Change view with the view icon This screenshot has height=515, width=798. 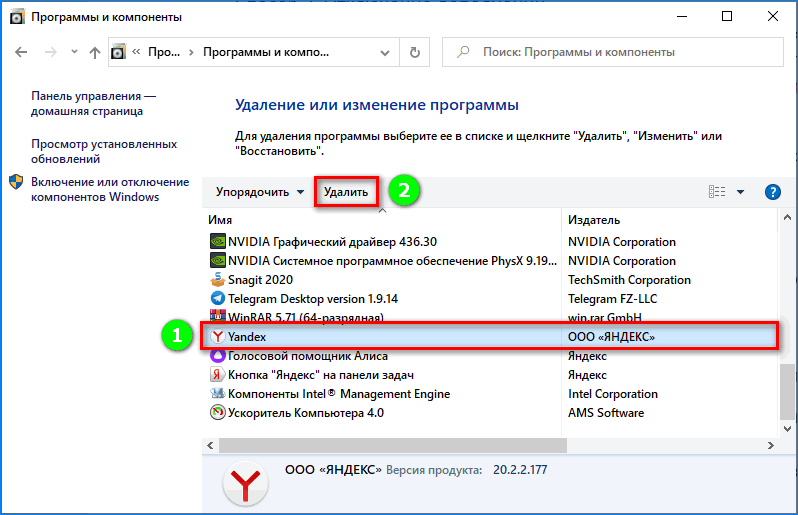coord(717,192)
